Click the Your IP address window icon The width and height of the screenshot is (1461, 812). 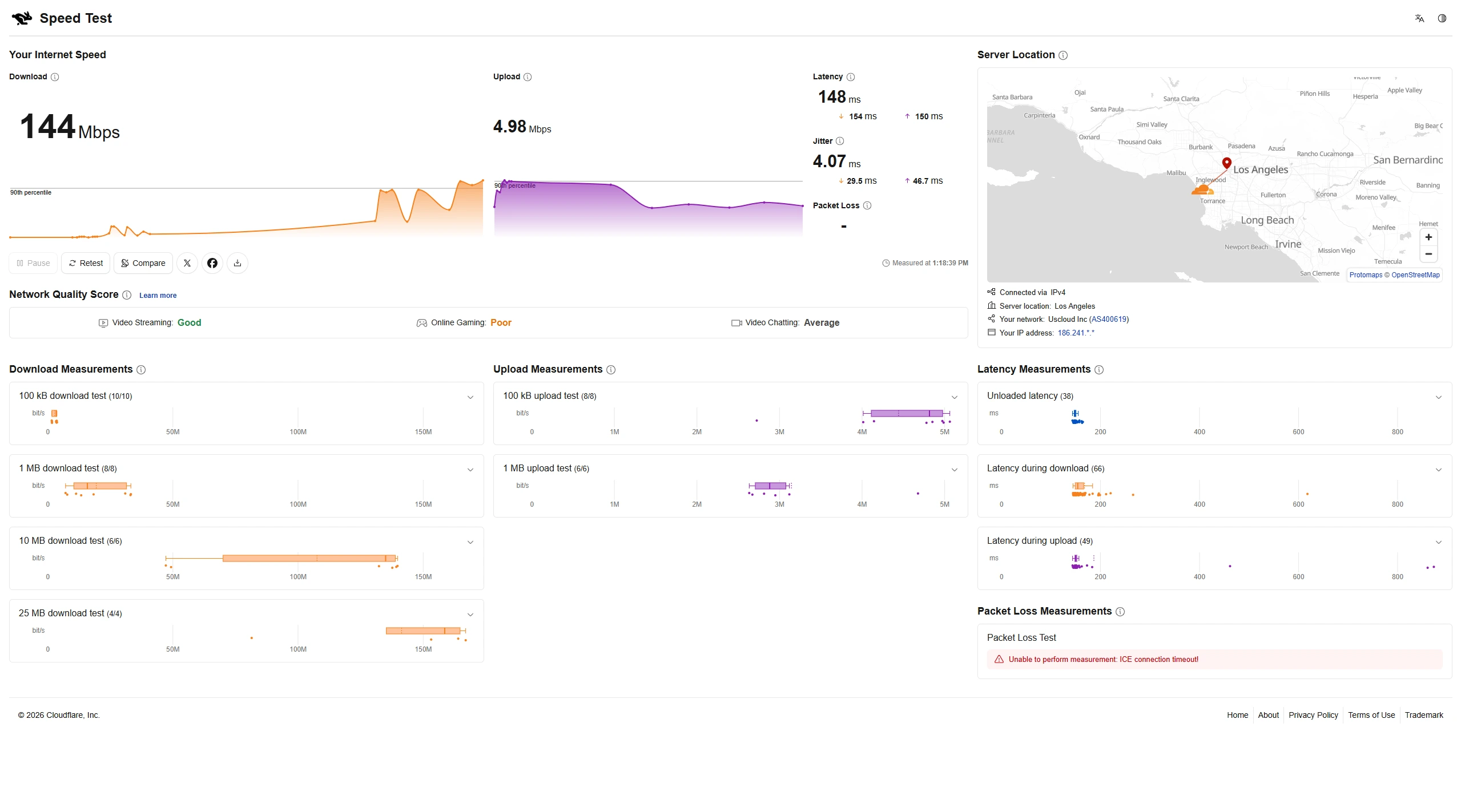(992, 332)
